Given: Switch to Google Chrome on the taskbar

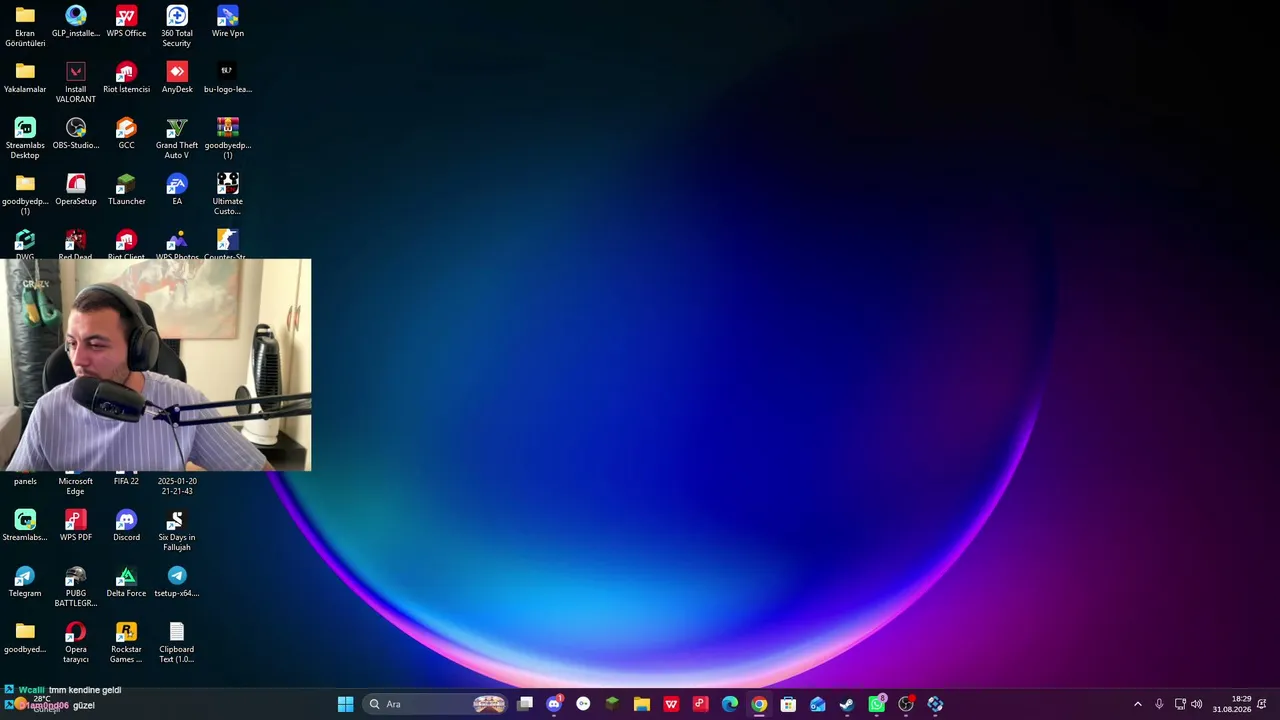Looking at the screenshot, I should (x=759, y=704).
